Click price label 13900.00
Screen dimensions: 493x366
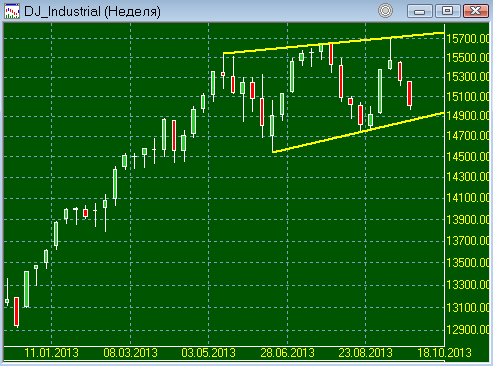pos(468,219)
